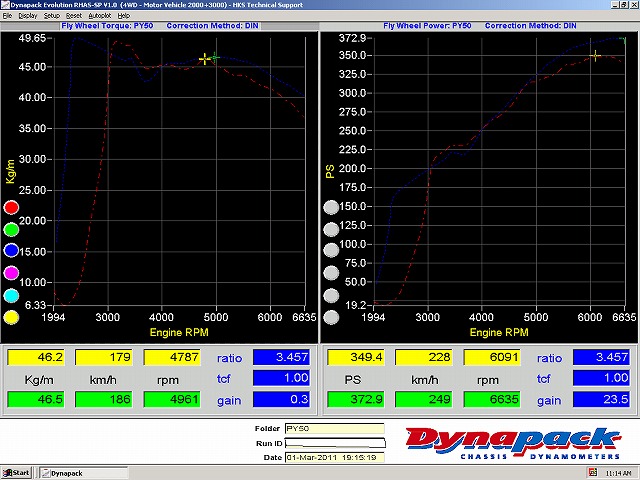This screenshot has width=640, height=480.
Task: Click the yellow speed value 179
Action: click(103, 357)
